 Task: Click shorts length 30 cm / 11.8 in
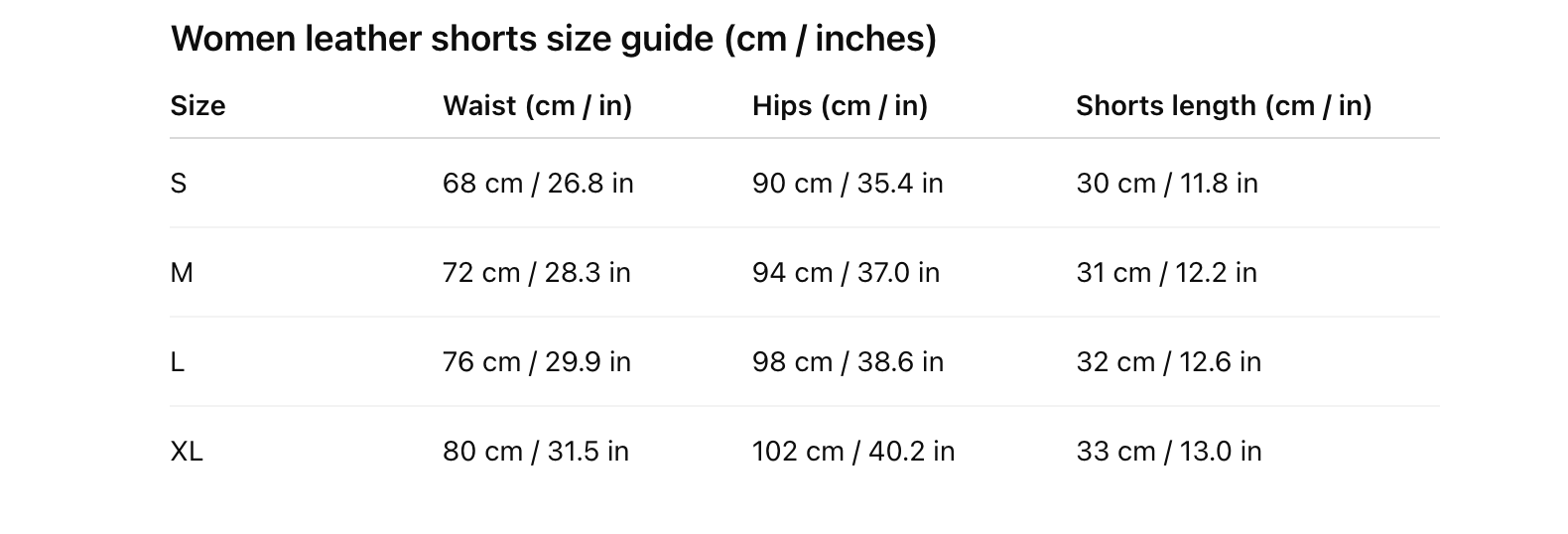click(1167, 184)
